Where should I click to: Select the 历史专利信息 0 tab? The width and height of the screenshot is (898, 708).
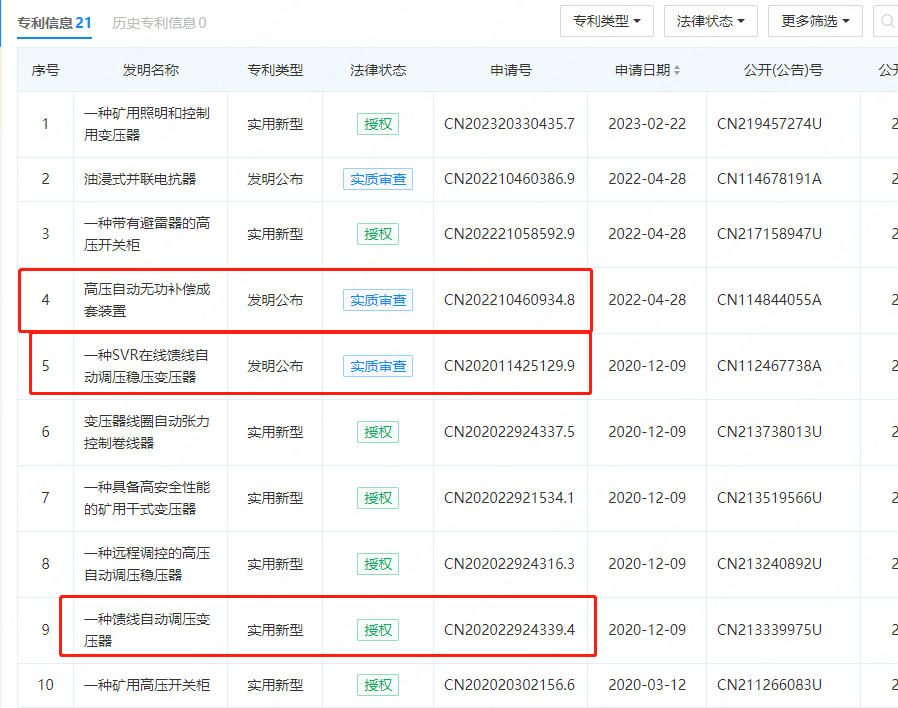159,22
